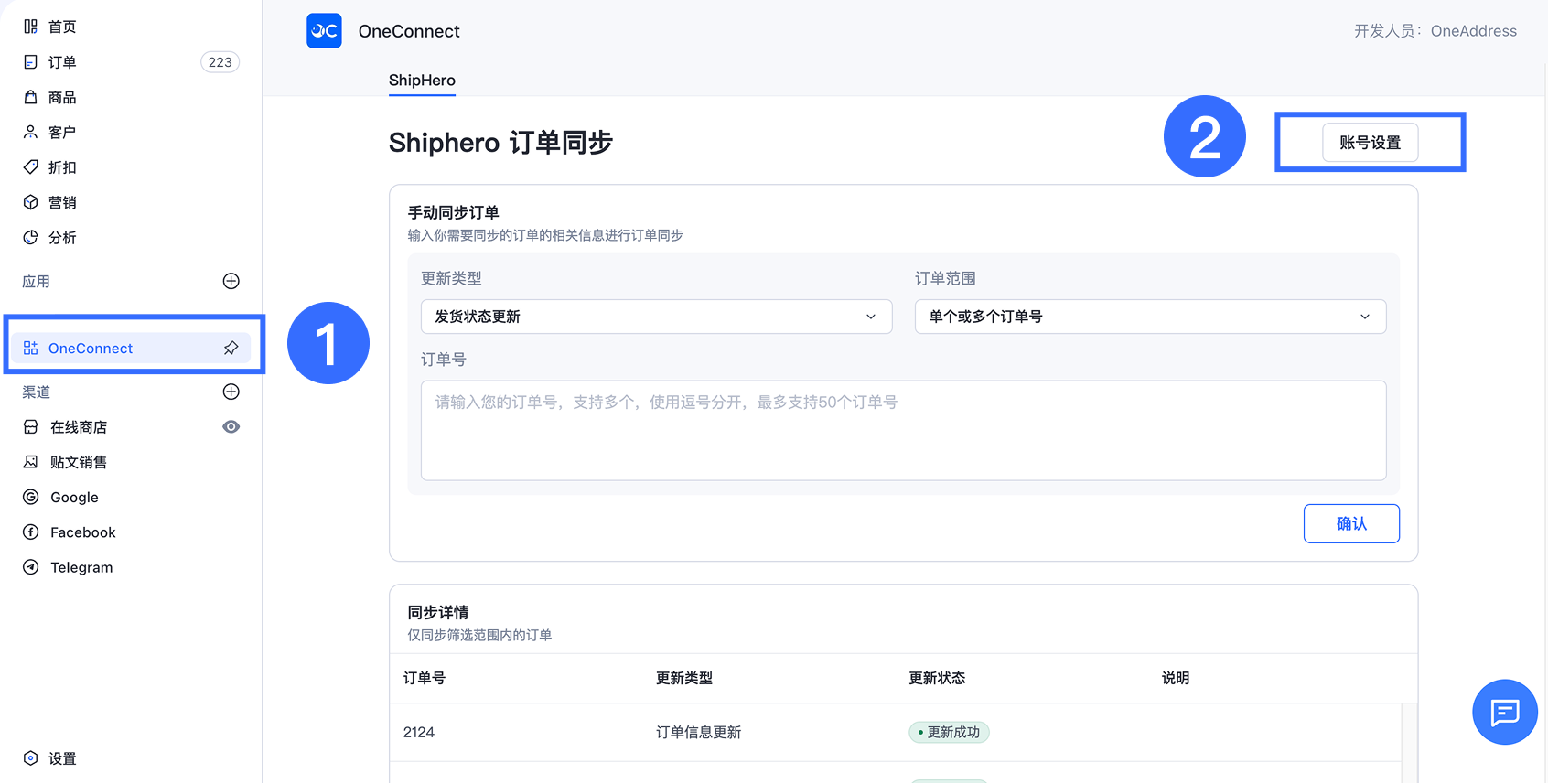Click the 渠道 section label
Image resolution: width=1548 pixels, height=784 pixels.
36,392
